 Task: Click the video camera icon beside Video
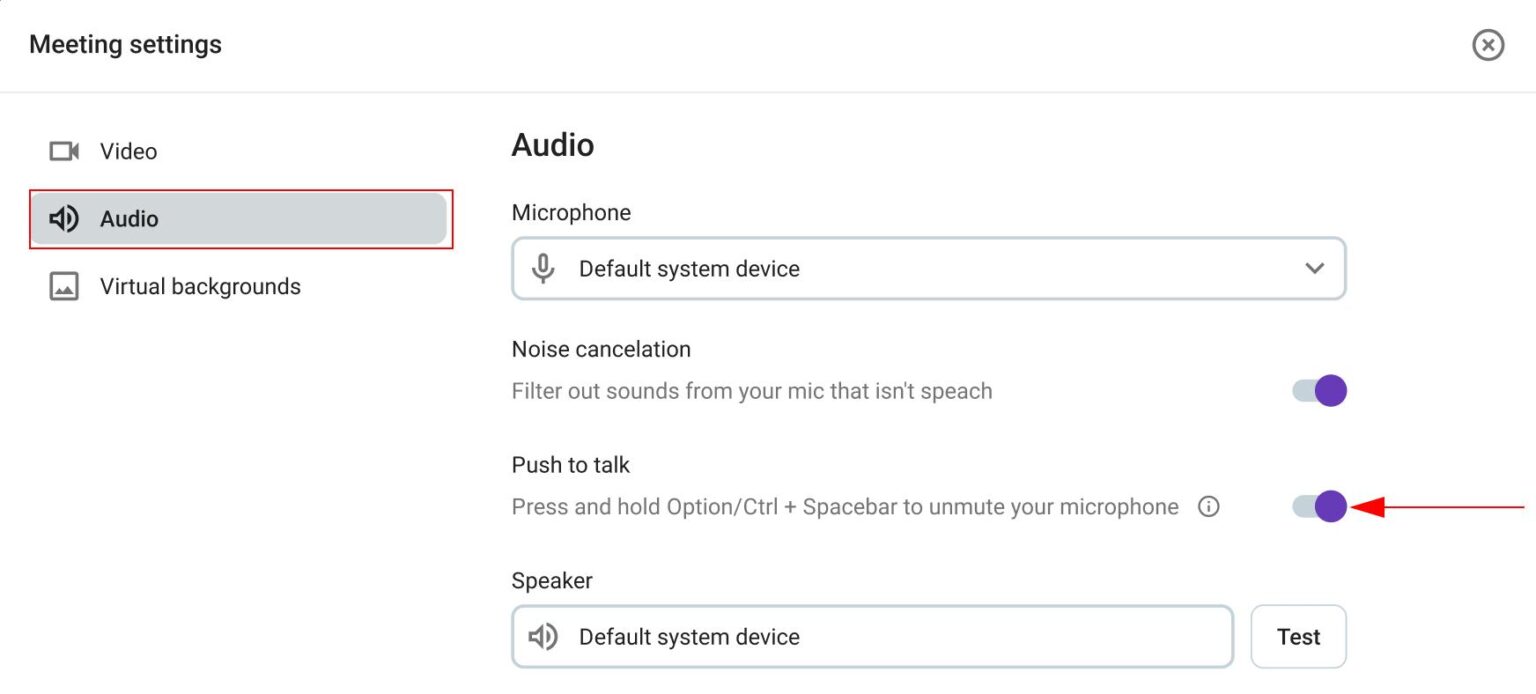[63, 150]
